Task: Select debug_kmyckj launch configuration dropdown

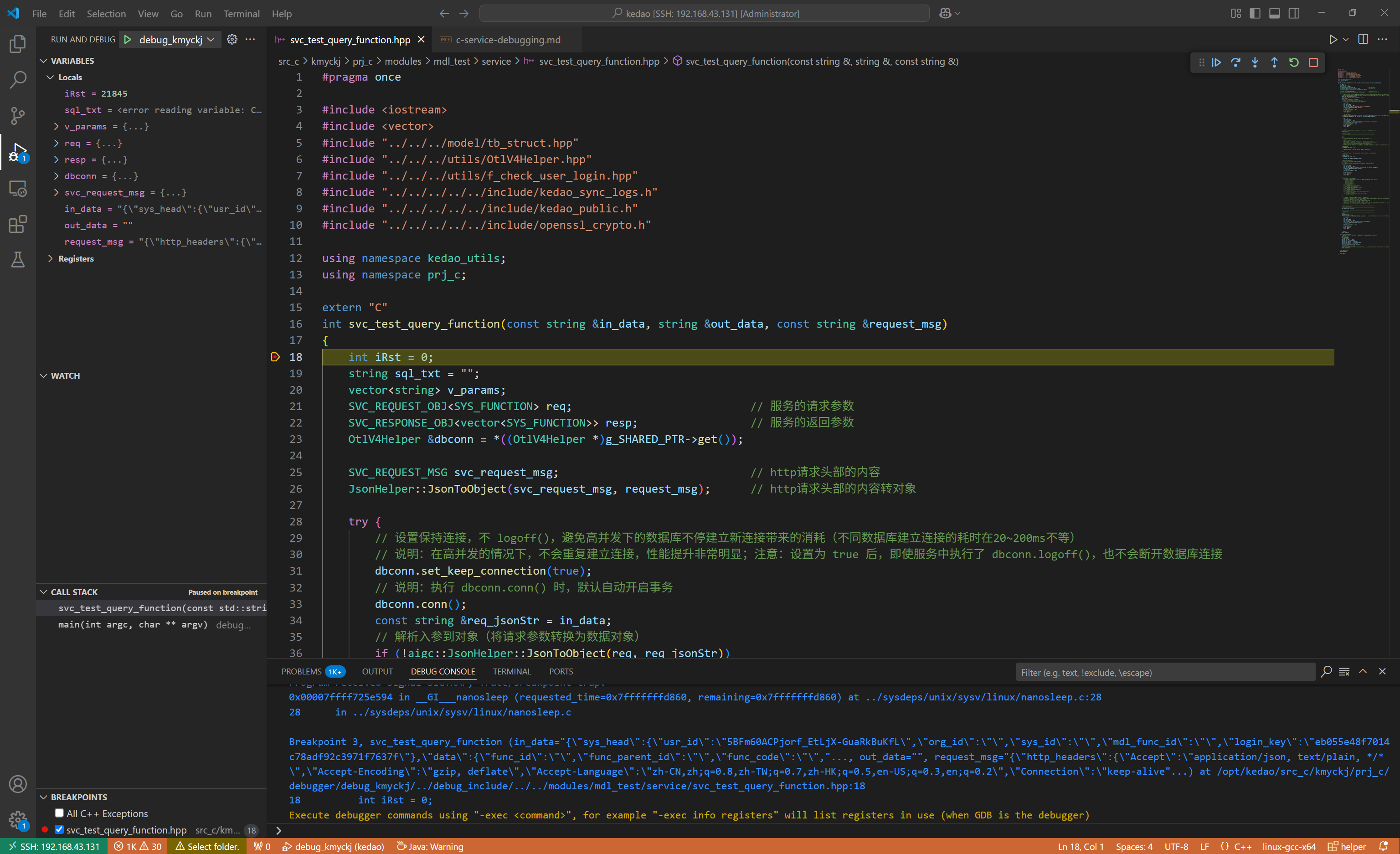Action: [x=177, y=39]
